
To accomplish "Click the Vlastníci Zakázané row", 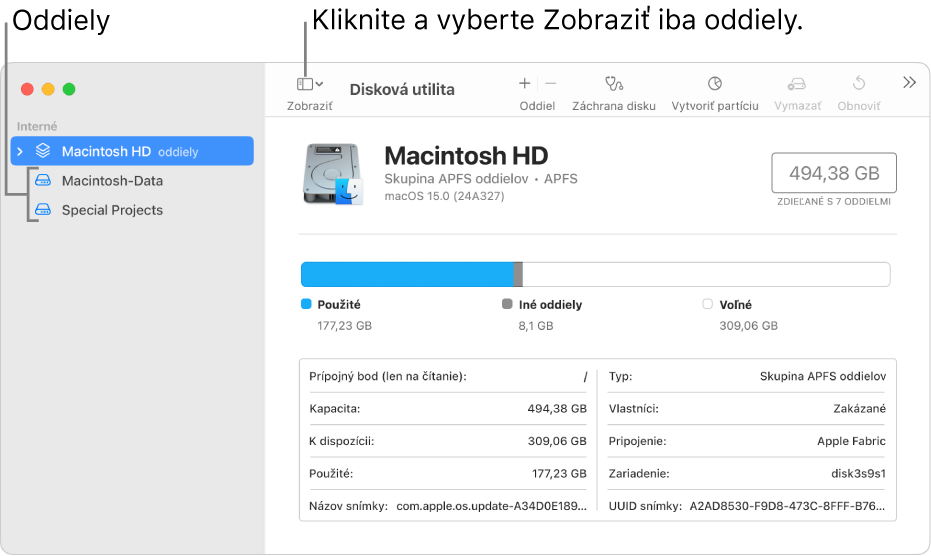I will (747, 409).
